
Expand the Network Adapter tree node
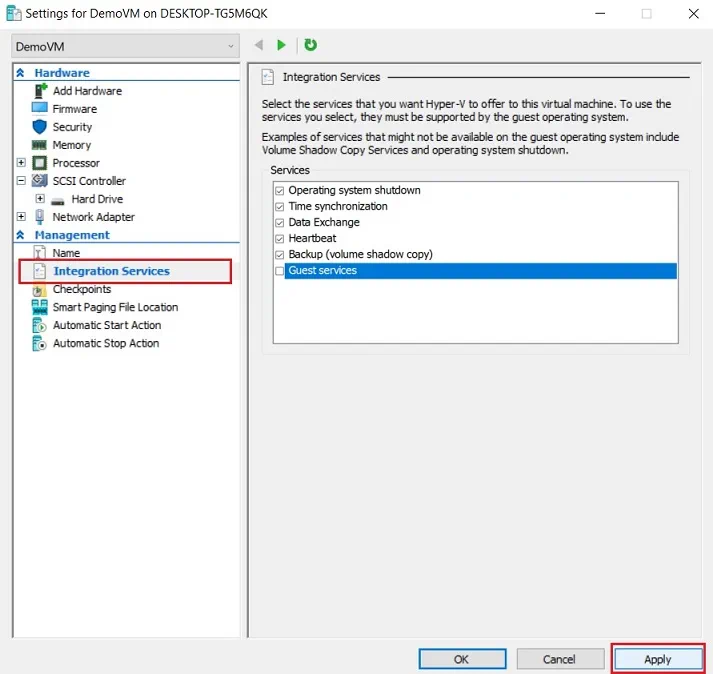click(x=21, y=217)
